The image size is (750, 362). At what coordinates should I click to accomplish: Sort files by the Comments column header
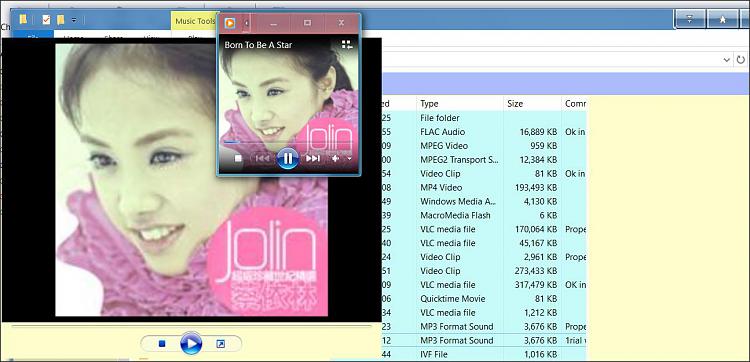[x=574, y=103]
